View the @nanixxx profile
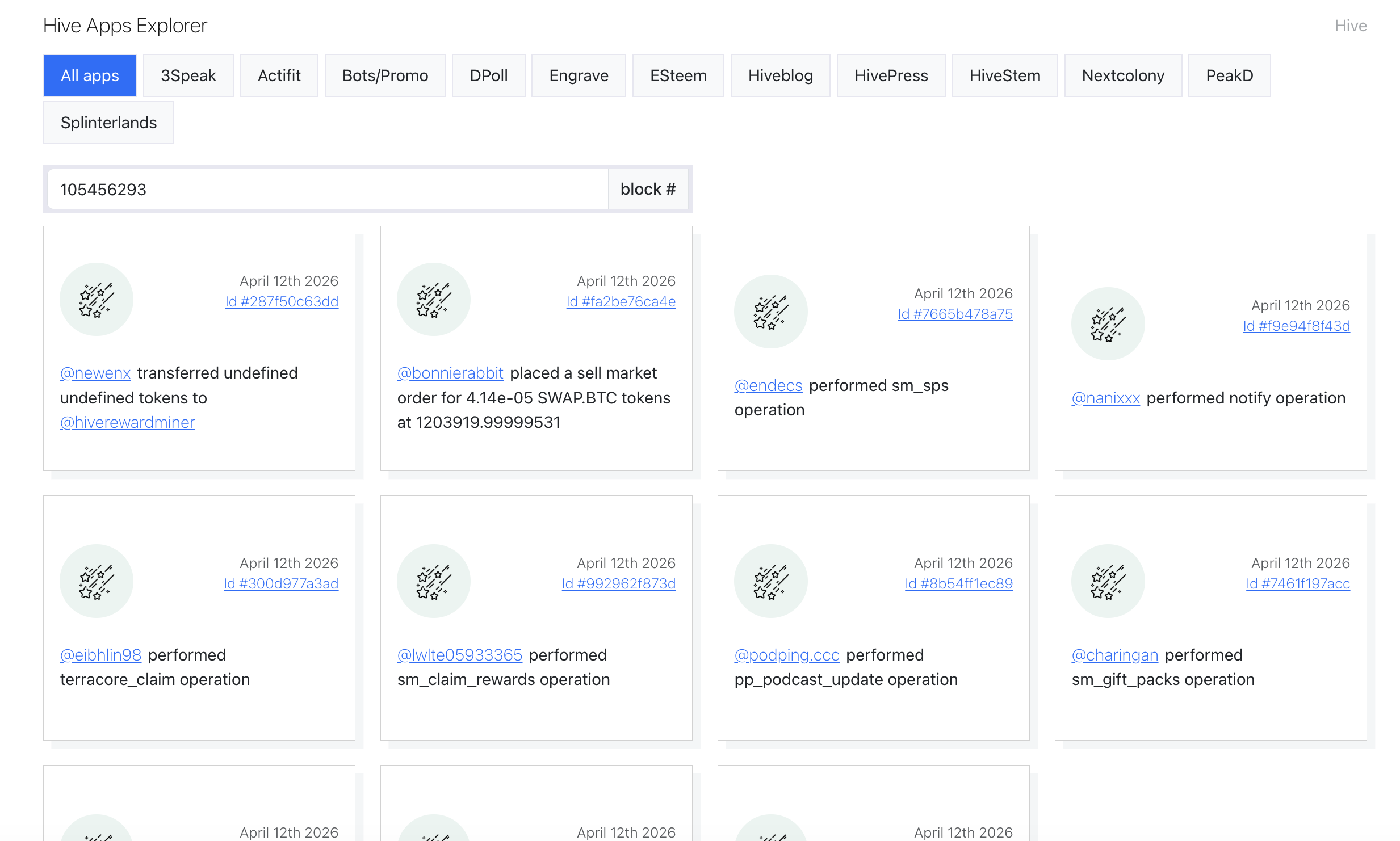 point(1106,398)
